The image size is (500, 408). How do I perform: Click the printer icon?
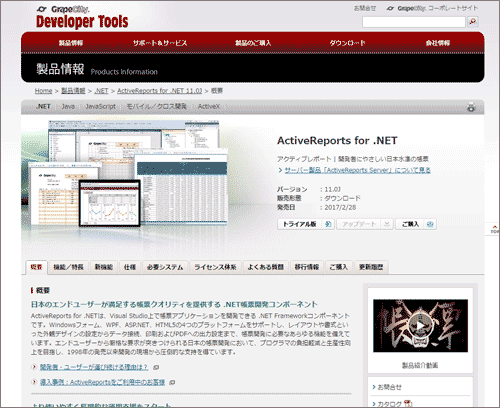click(471, 107)
